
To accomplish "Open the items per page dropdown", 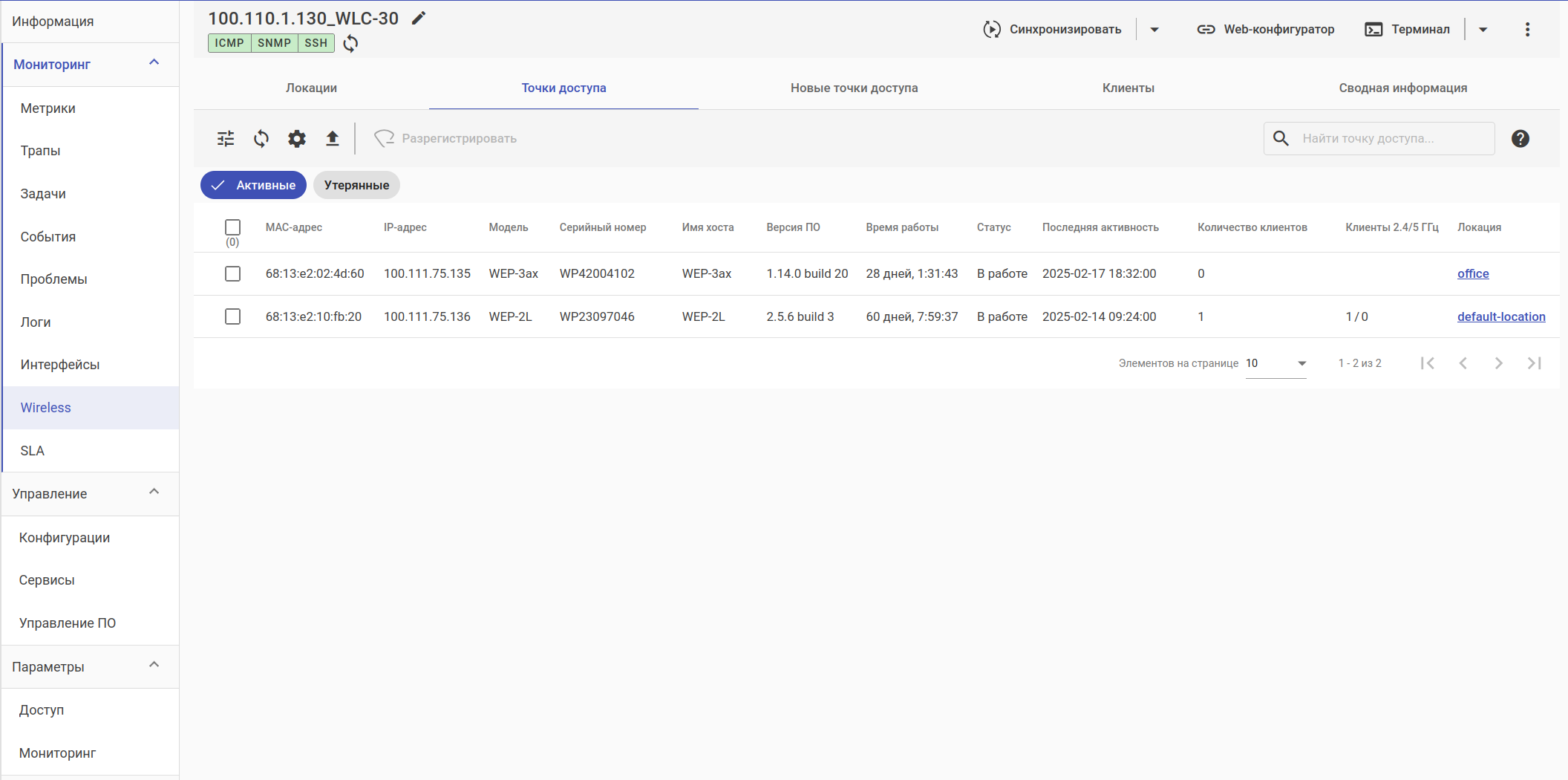I will 1275,363.
